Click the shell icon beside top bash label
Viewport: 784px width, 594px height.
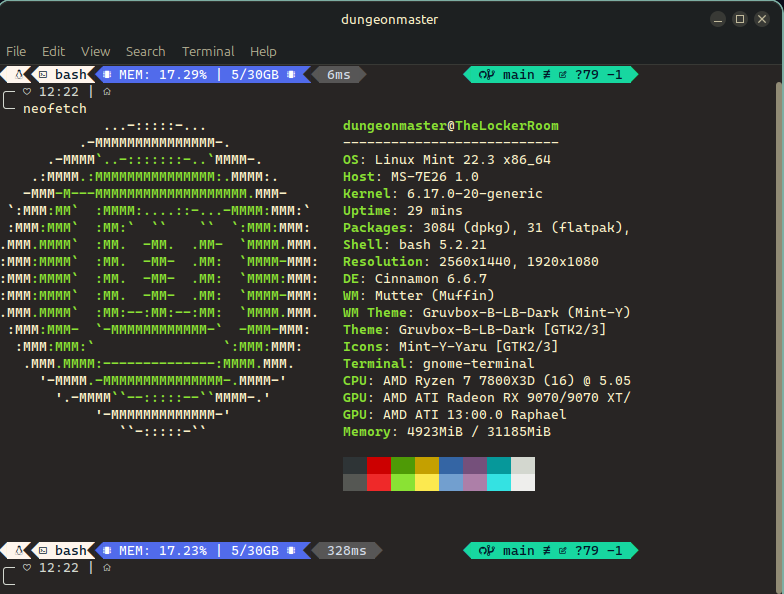pyautogui.click(x=44, y=75)
